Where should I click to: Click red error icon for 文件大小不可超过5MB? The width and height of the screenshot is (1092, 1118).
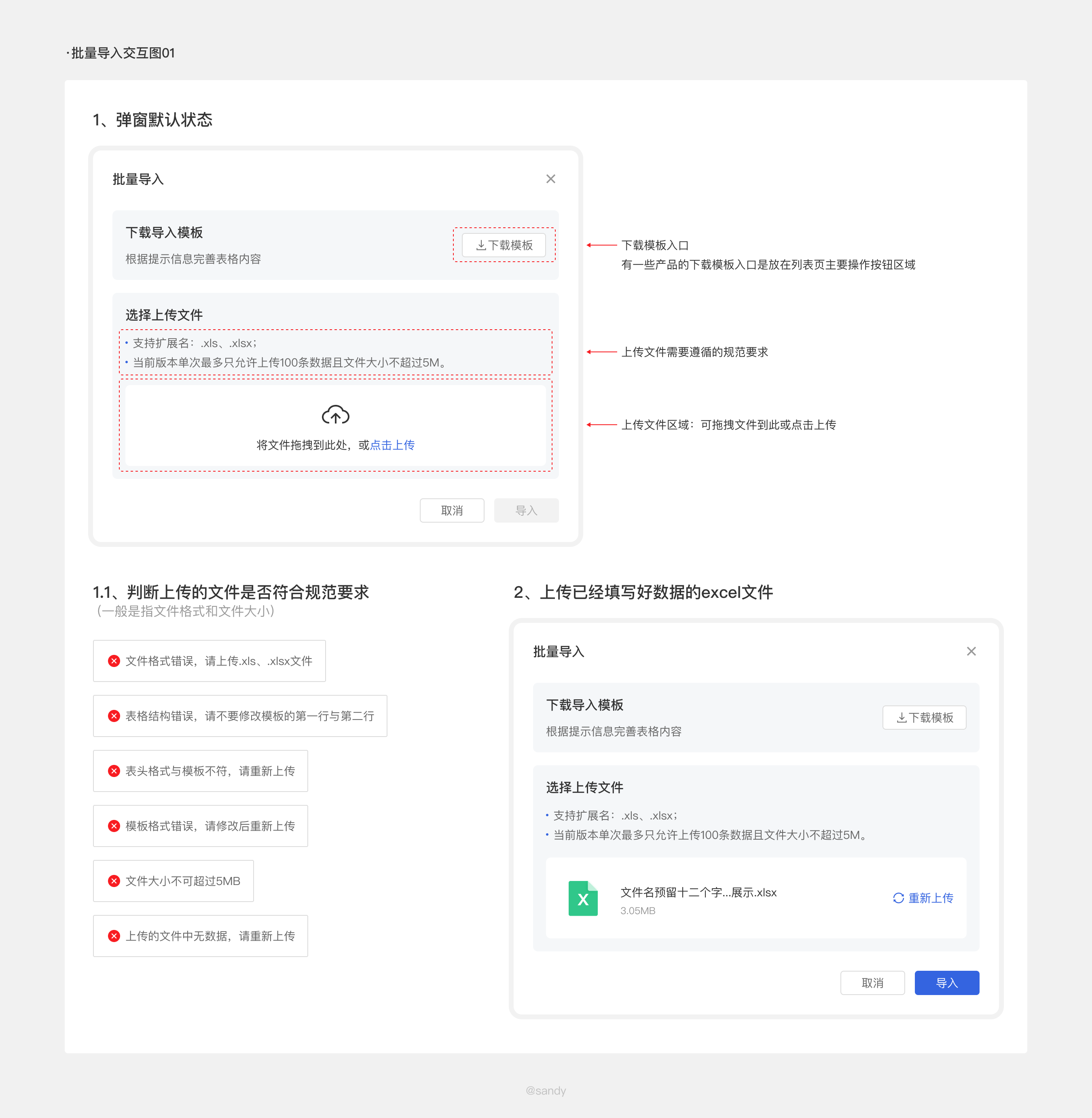[x=114, y=881]
